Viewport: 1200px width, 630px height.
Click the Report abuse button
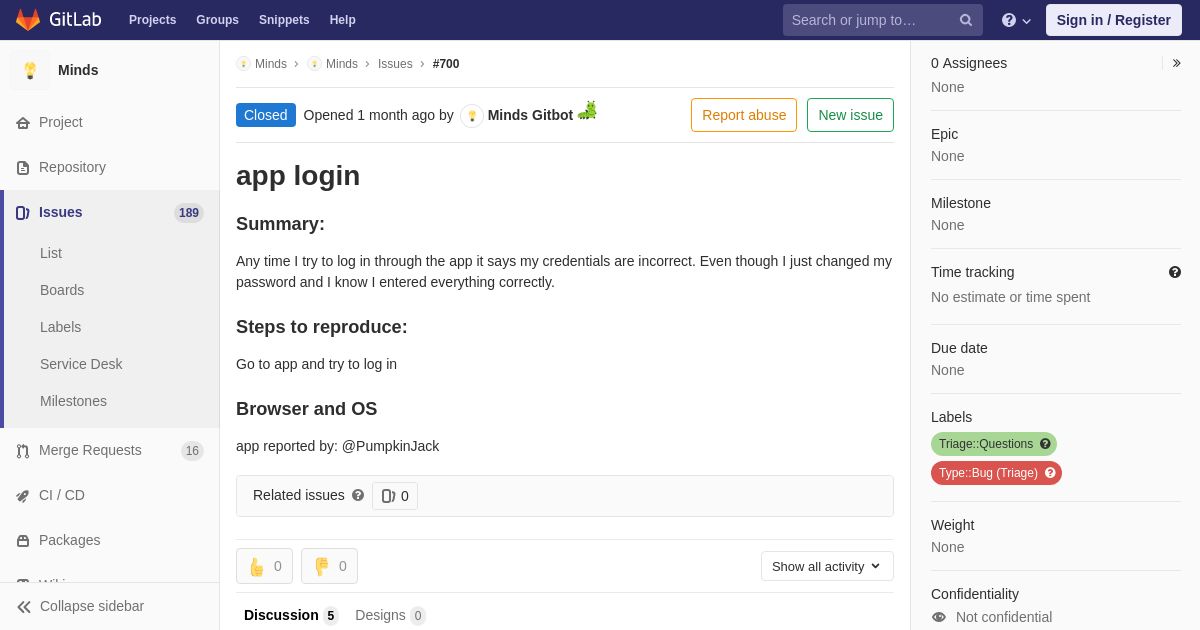click(x=744, y=115)
